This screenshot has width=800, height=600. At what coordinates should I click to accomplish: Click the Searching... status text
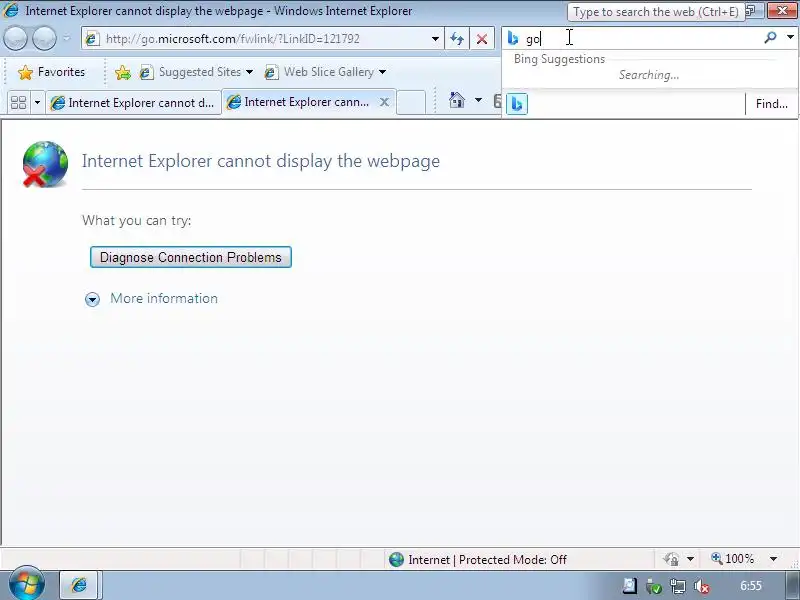[x=649, y=75]
